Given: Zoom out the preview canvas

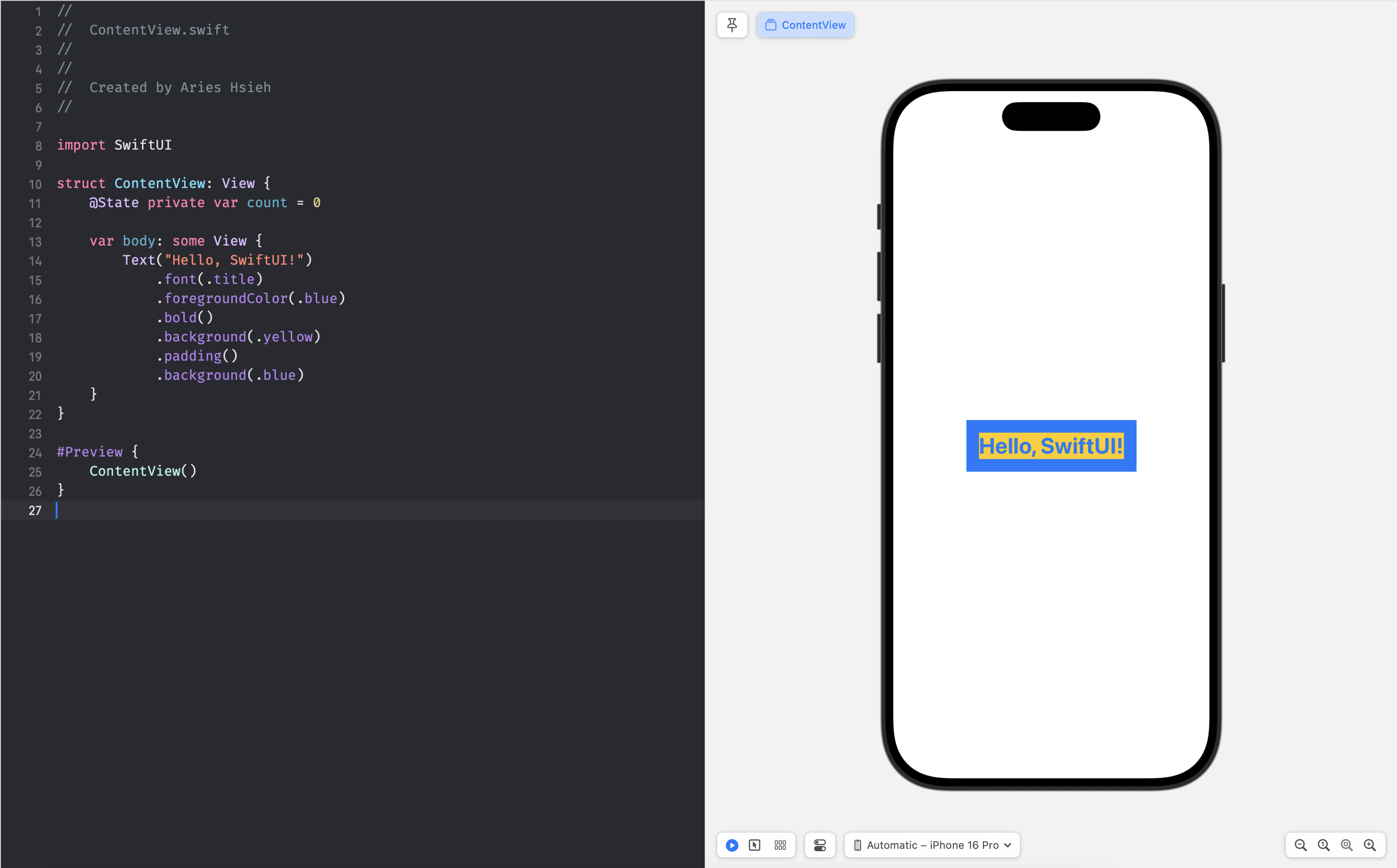Looking at the screenshot, I should 1301,845.
